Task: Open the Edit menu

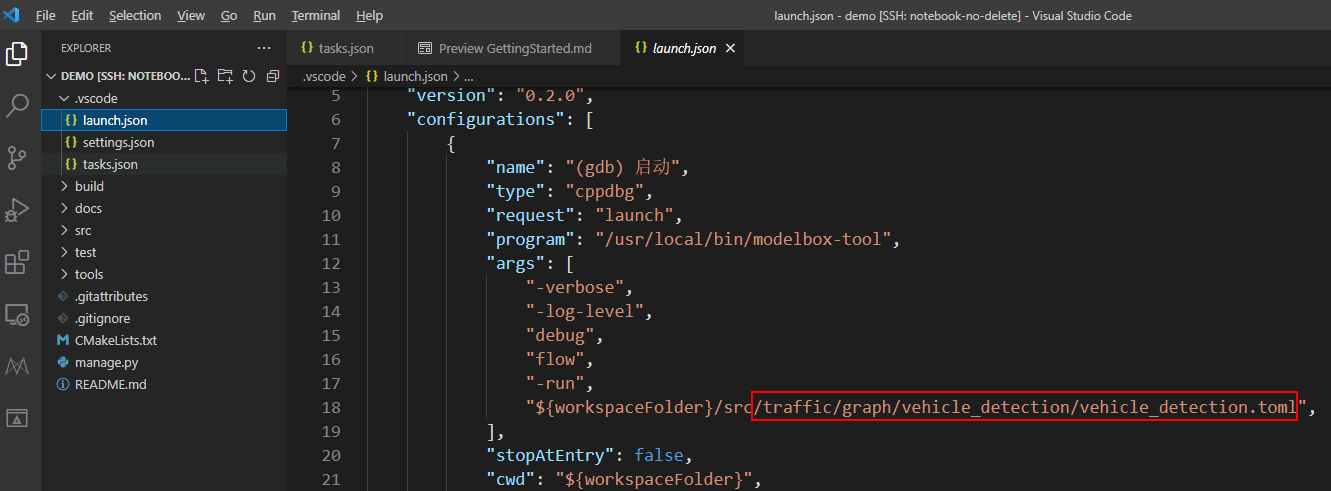Action: (82, 16)
